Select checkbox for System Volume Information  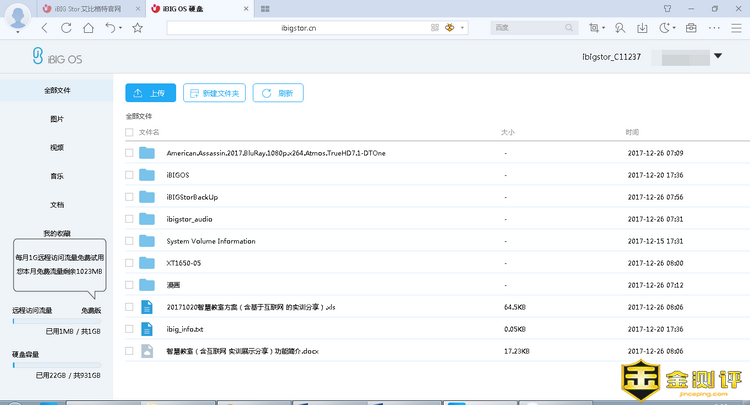pos(129,241)
